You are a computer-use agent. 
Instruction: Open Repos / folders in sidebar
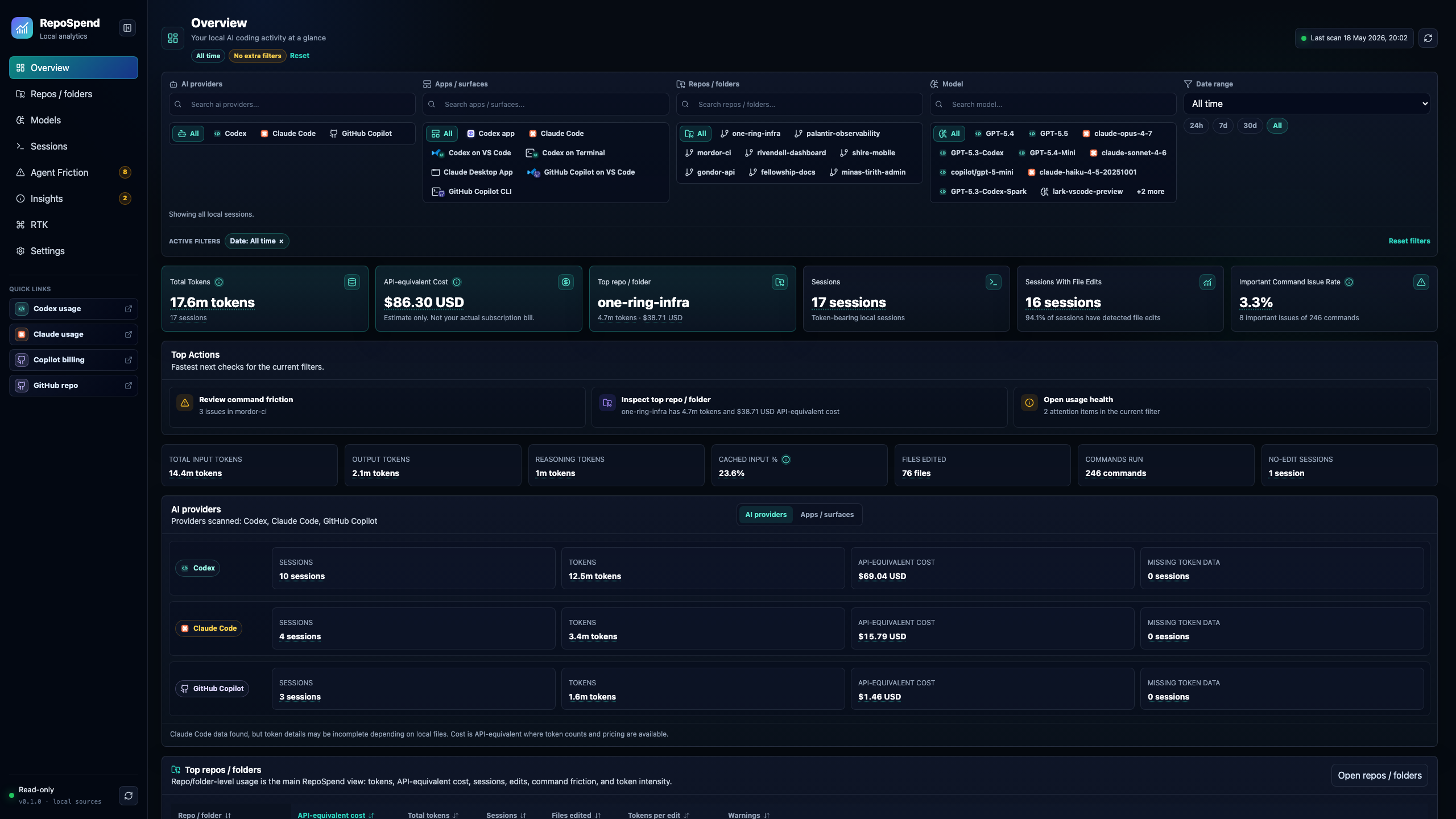[73, 94]
